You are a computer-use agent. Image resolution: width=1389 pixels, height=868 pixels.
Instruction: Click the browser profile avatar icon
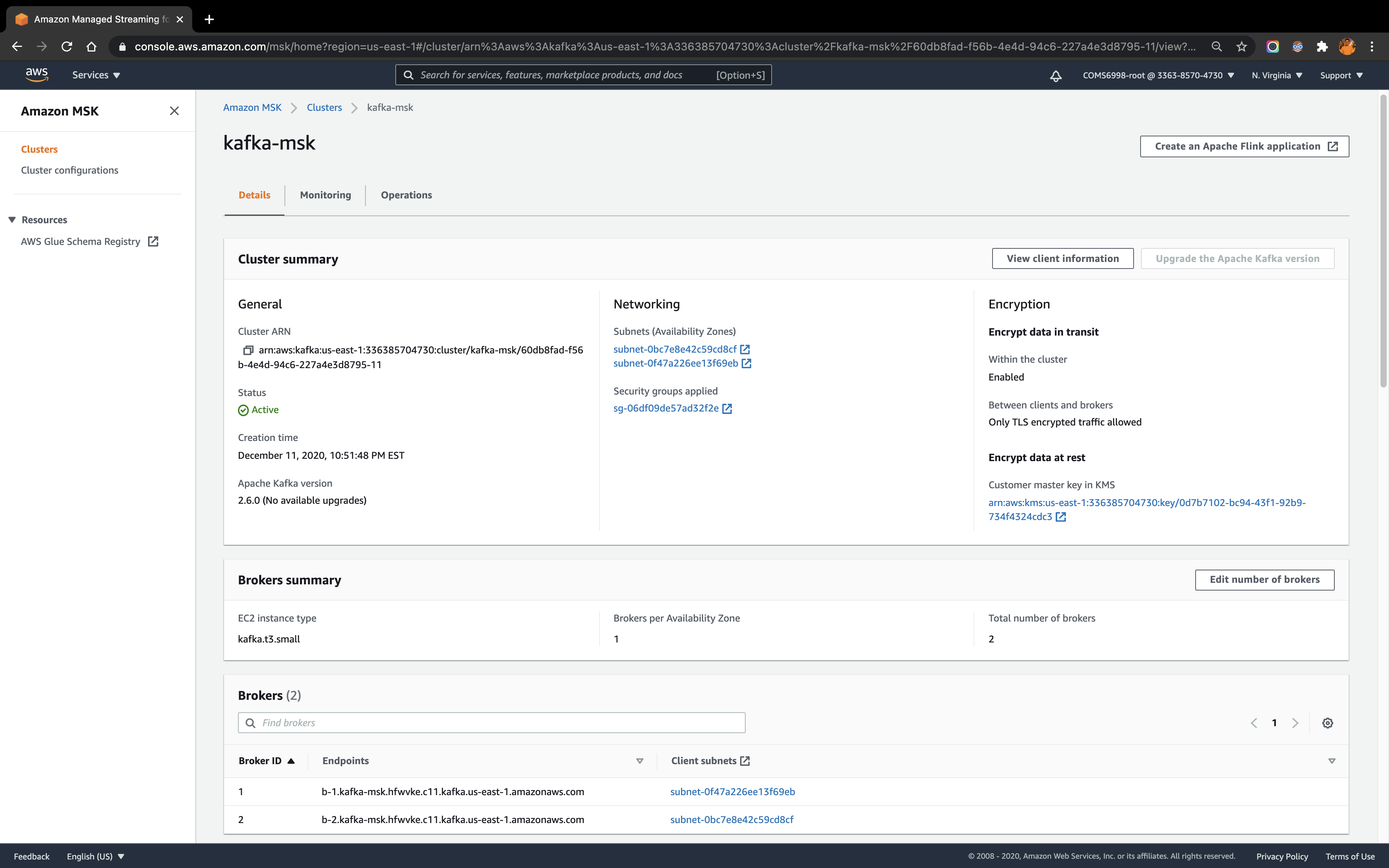[x=1347, y=46]
